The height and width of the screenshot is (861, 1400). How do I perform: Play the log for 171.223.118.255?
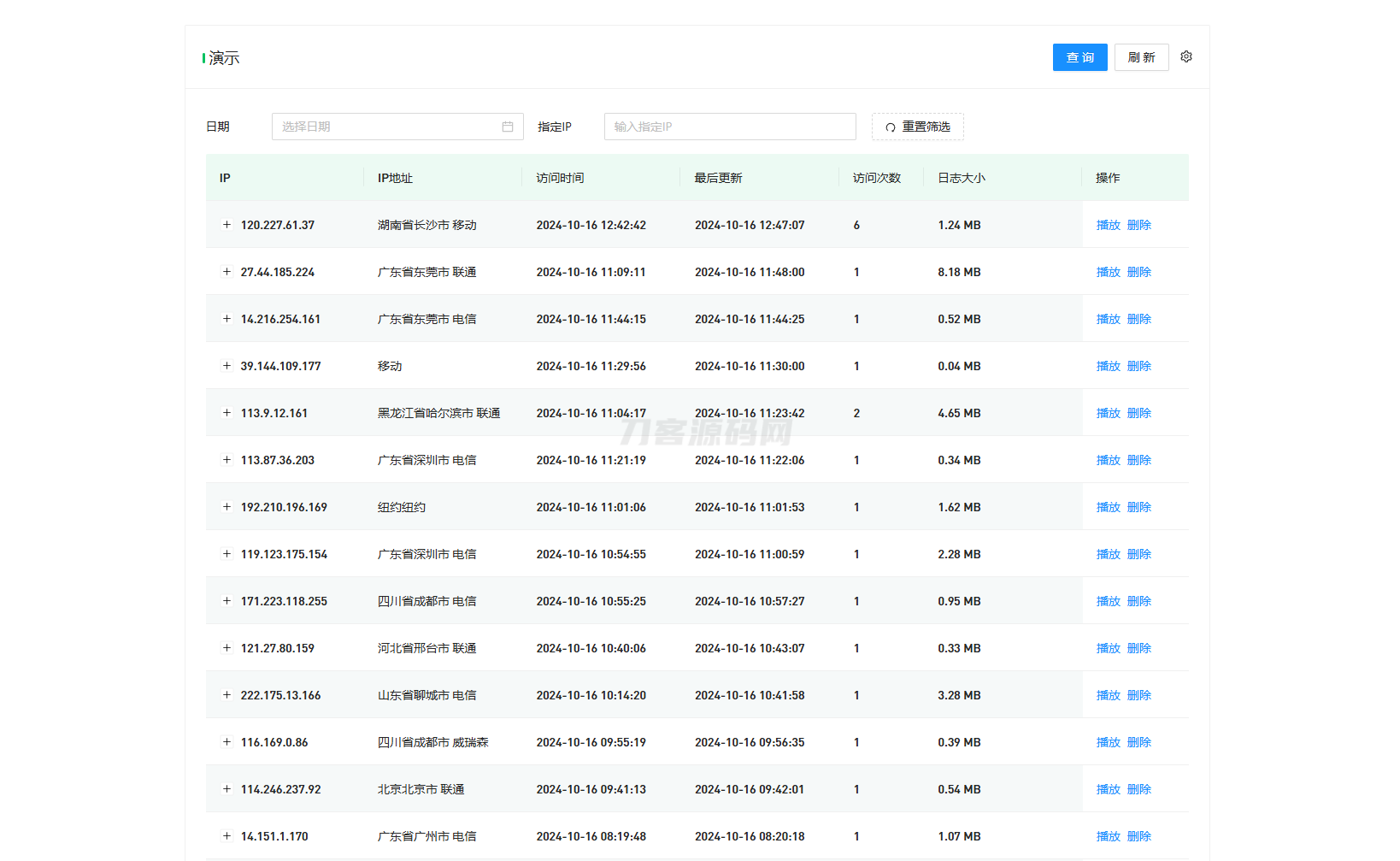pyautogui.click(x=1108, y=601)
